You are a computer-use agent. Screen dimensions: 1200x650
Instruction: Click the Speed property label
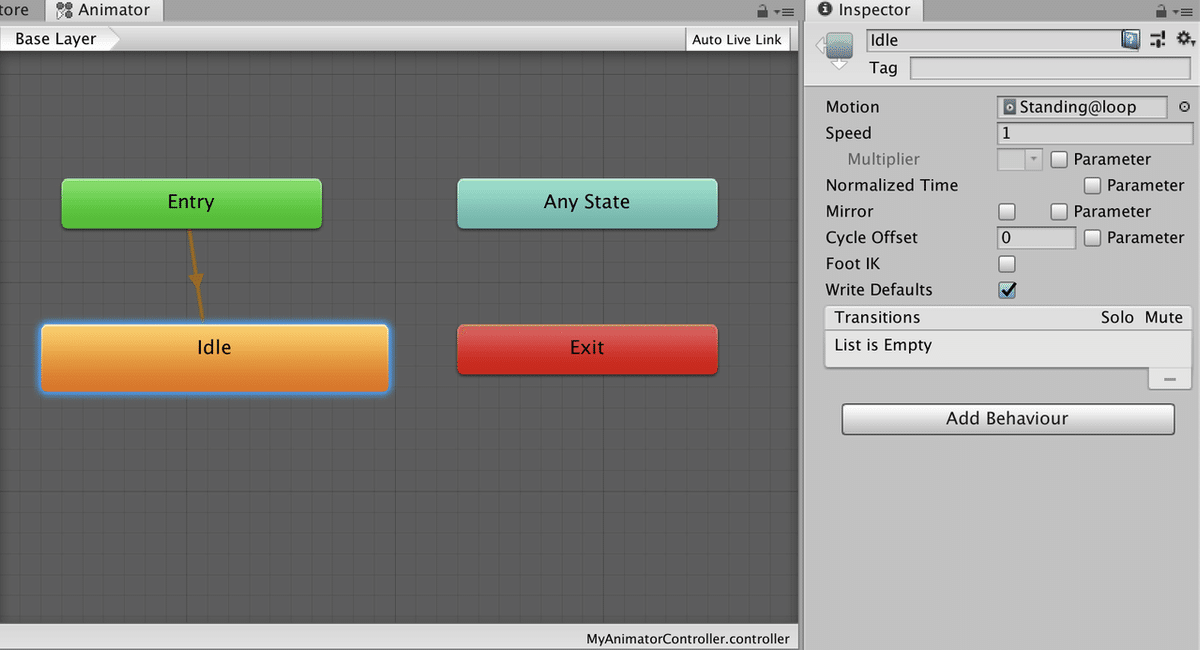[849, 133]
